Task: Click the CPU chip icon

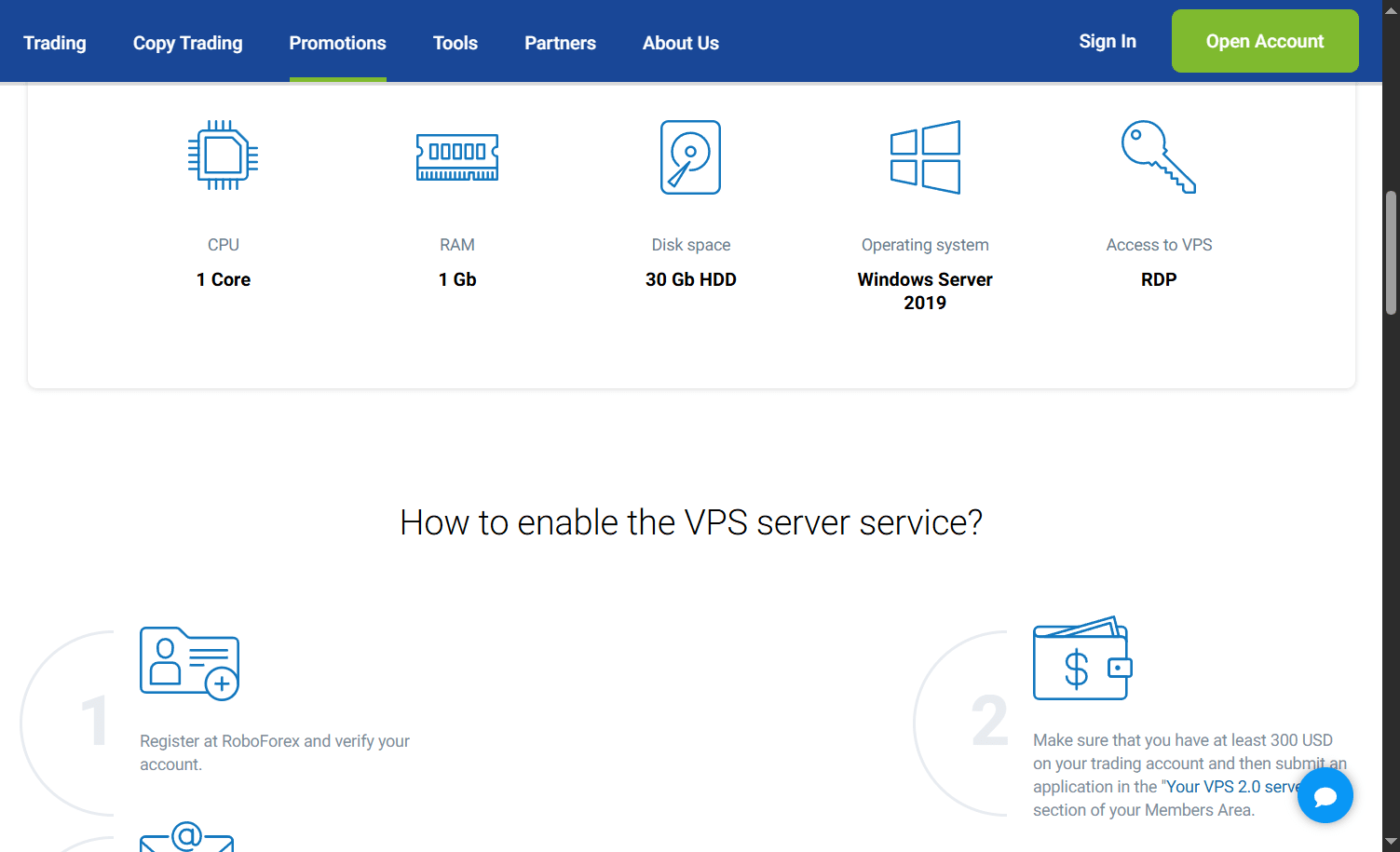Action: [x=223, y=156]
